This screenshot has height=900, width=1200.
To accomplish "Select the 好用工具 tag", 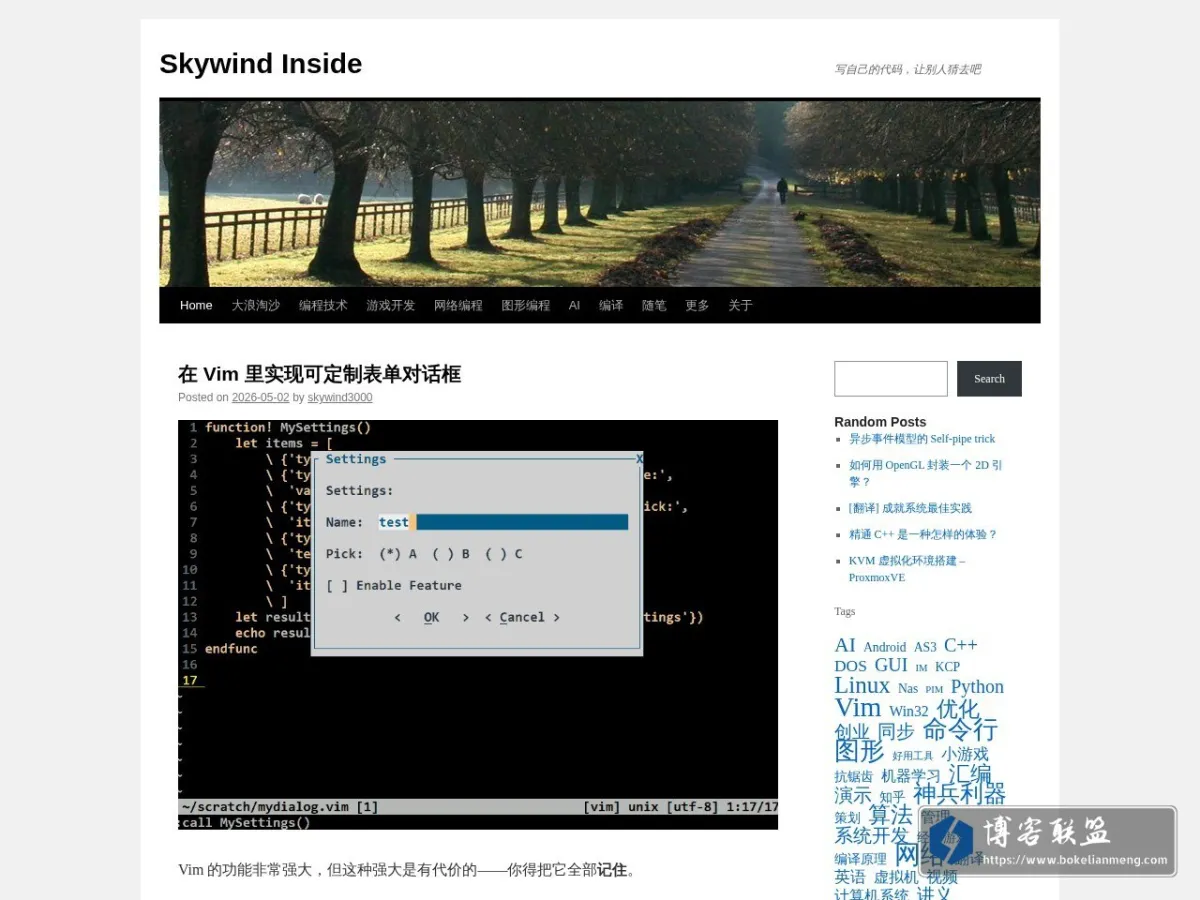I will 913,756.
